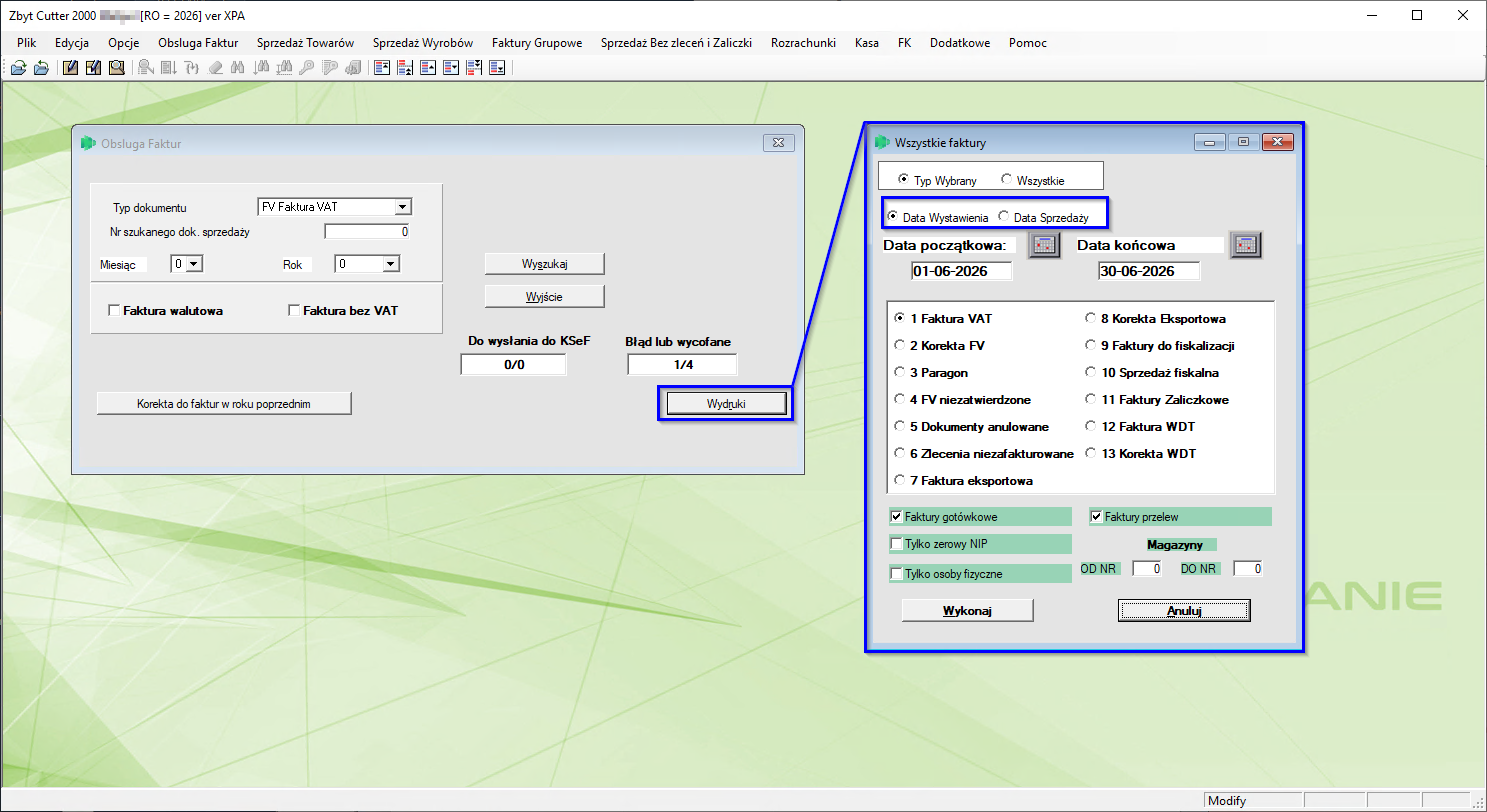
Task: Click the greyed plain binoculars toolbar icon
Action: pyautogui.click(x=238, y=68)
